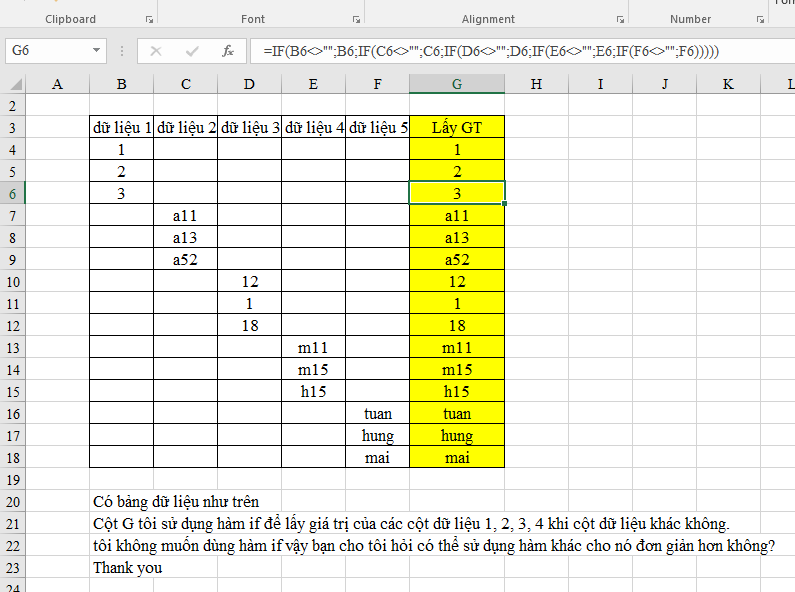
Task: Click the Cancel formula X icon
Action: coord(156,51)
